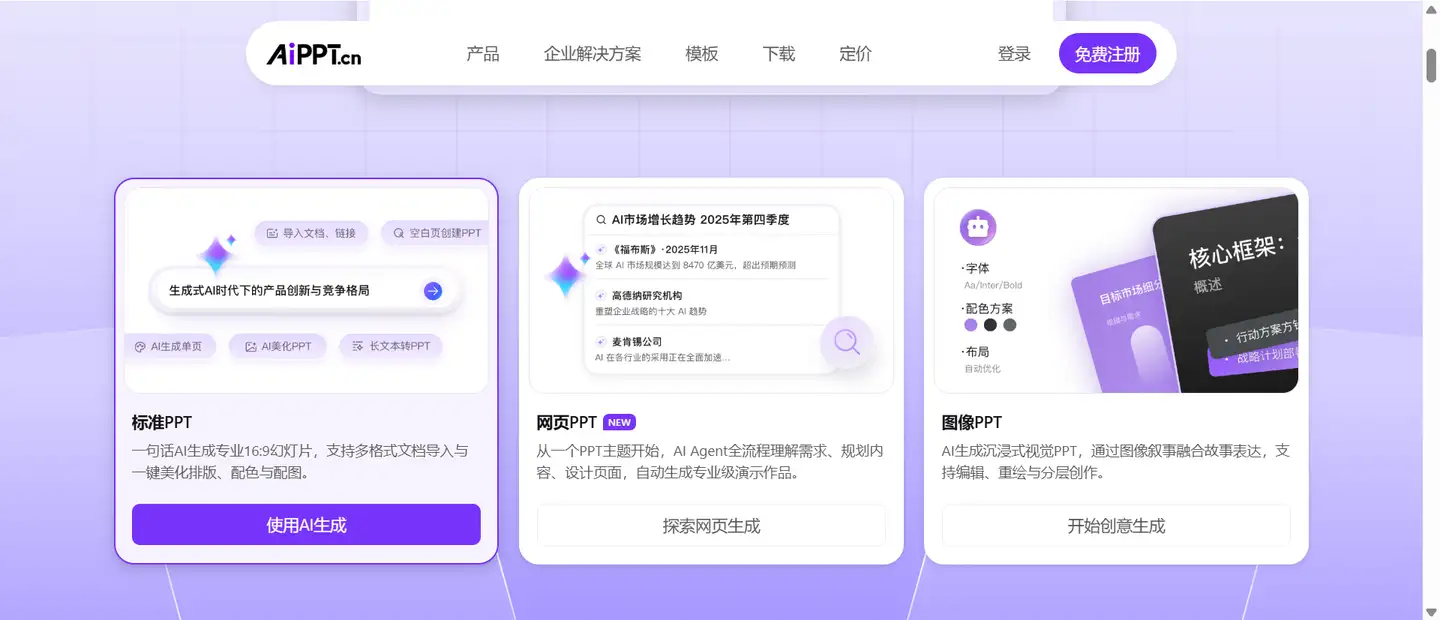
Task: Click the 自动优化 layout text
Action: point(982,369)
